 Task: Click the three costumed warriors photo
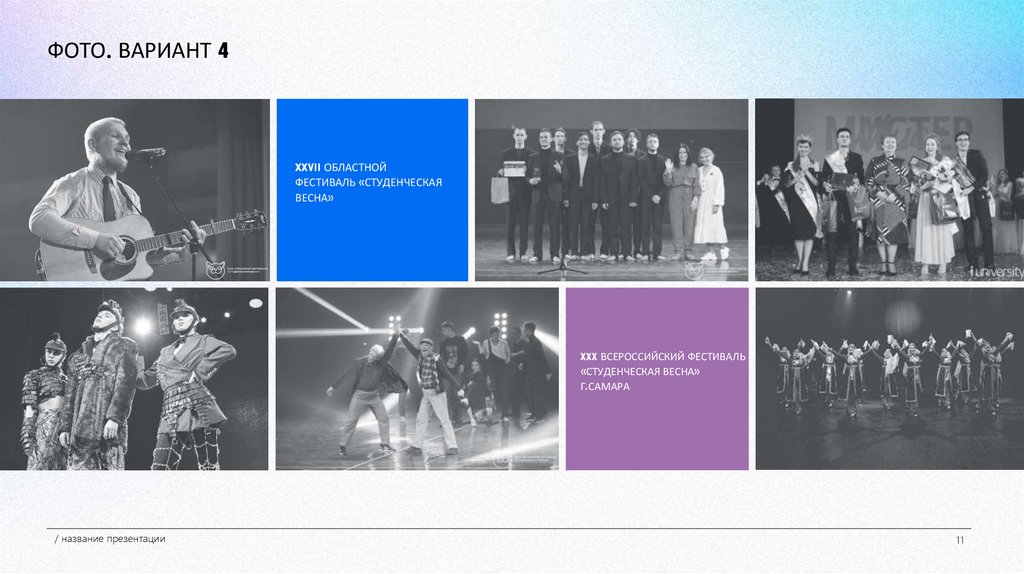tap(134, 379)
